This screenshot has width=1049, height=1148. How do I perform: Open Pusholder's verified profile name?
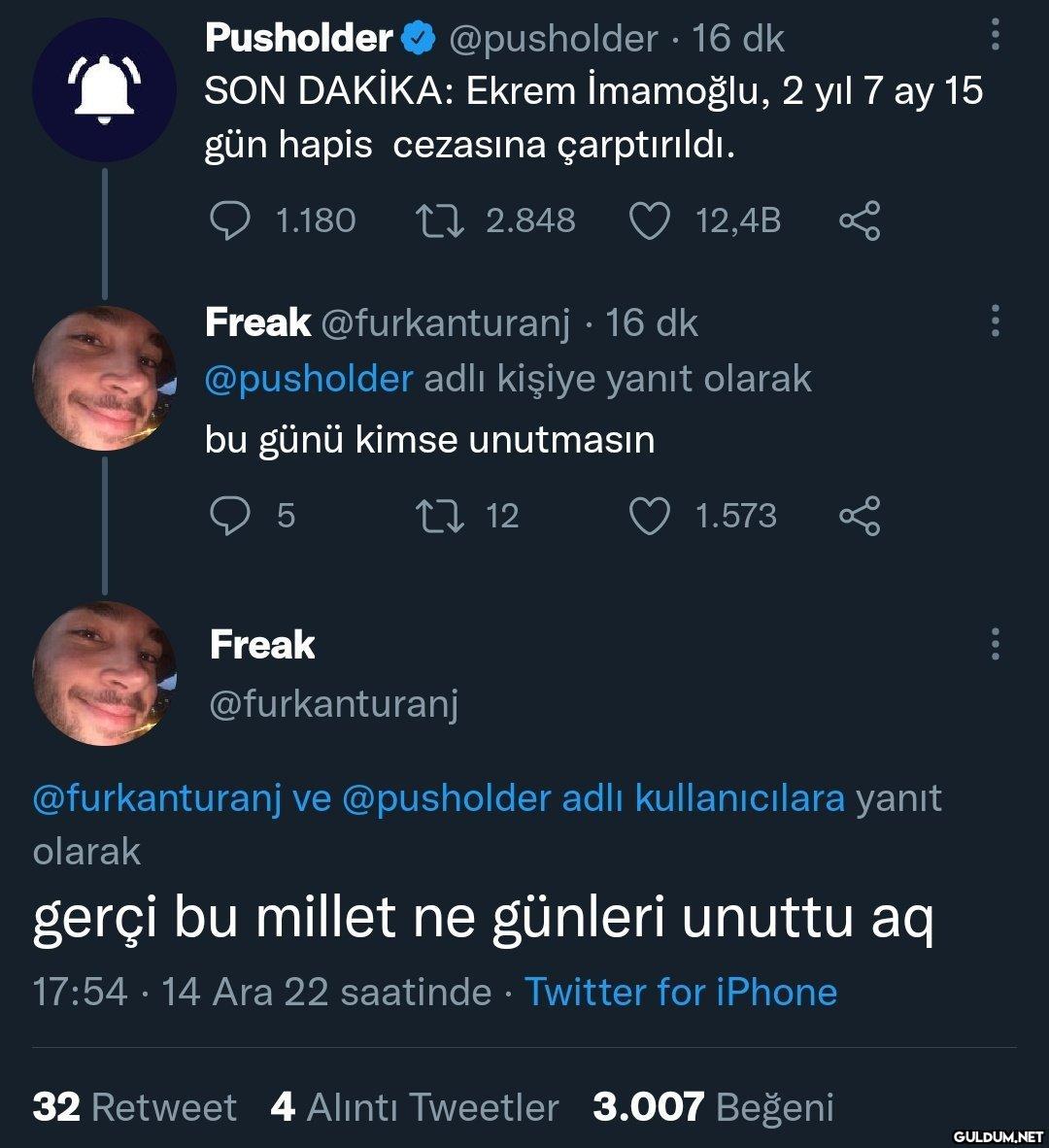coord(298,38)
